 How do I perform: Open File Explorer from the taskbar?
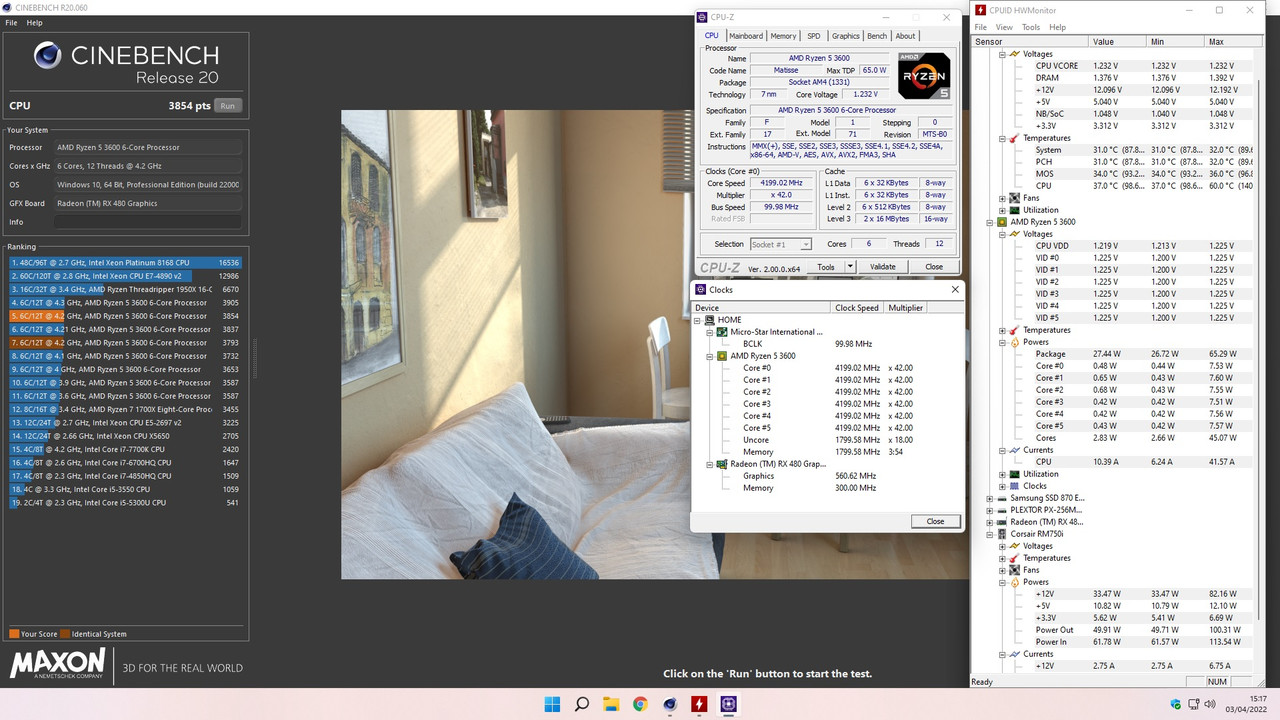click(611, 704)
